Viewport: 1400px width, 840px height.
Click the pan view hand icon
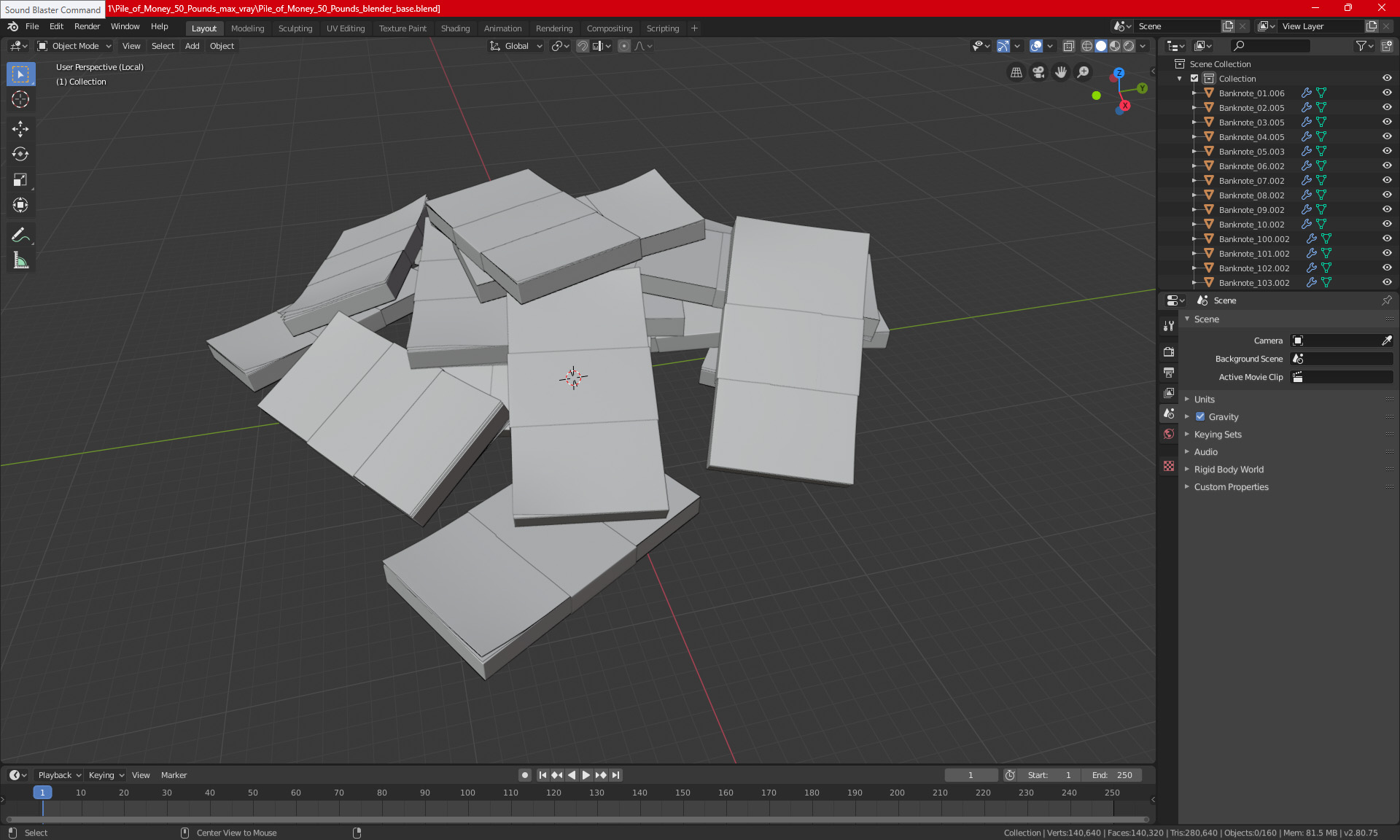(x=1061, y=72)
